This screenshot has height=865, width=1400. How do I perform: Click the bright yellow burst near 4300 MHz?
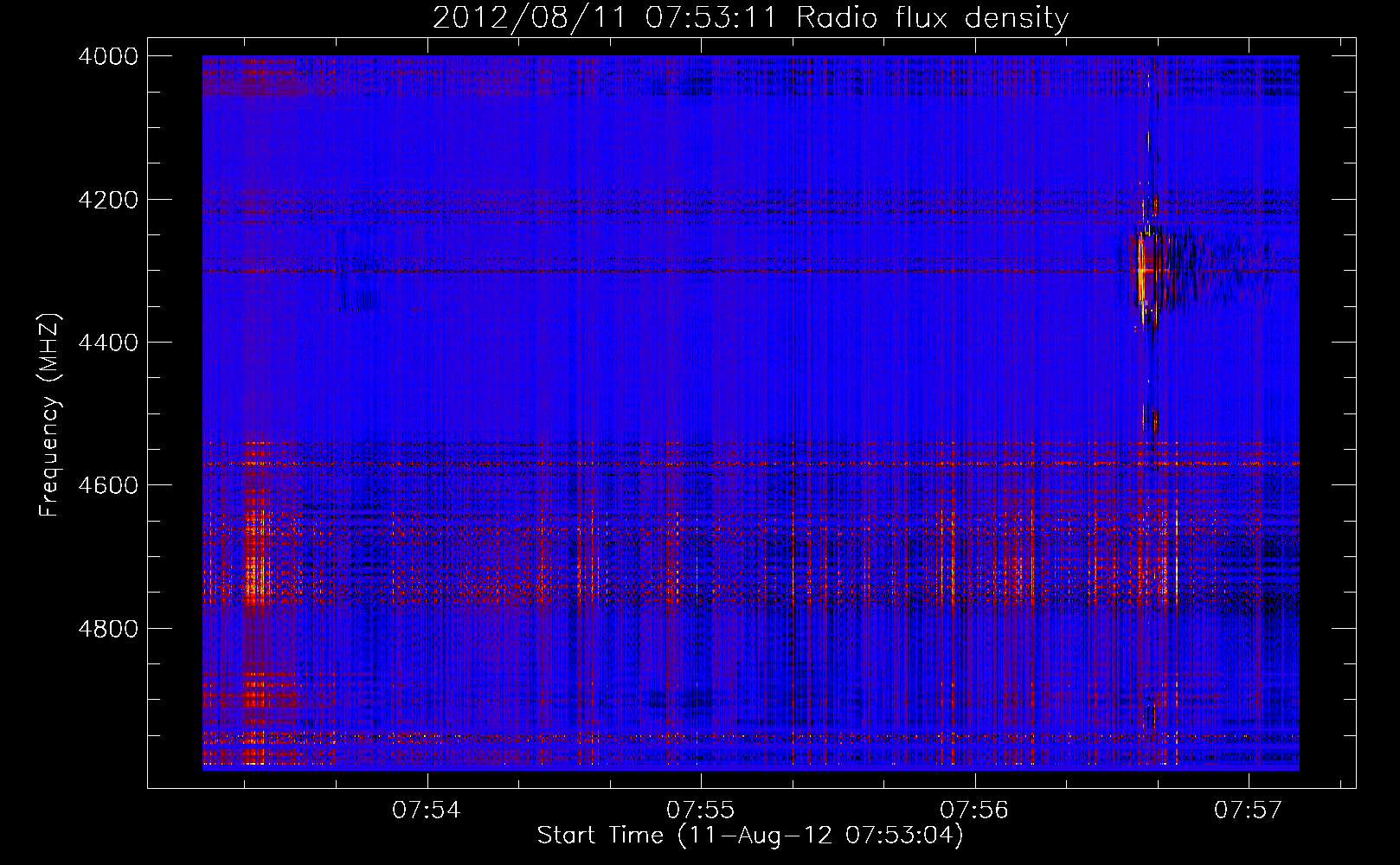click(1141, 271)
